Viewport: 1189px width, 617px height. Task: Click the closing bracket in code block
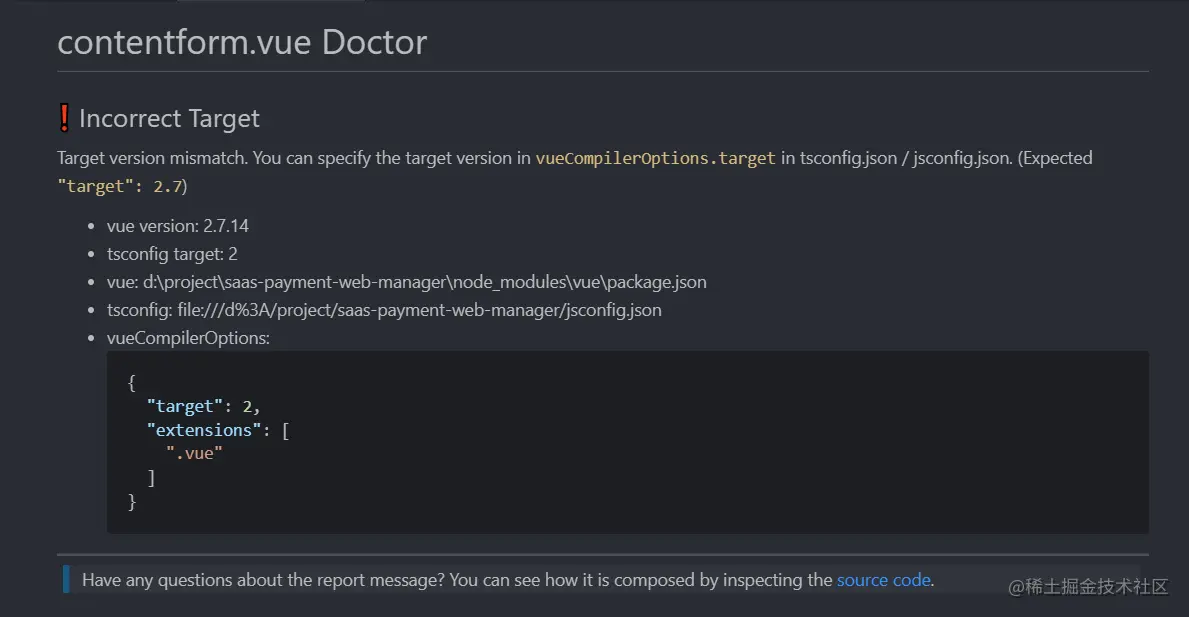click(151, 478)
